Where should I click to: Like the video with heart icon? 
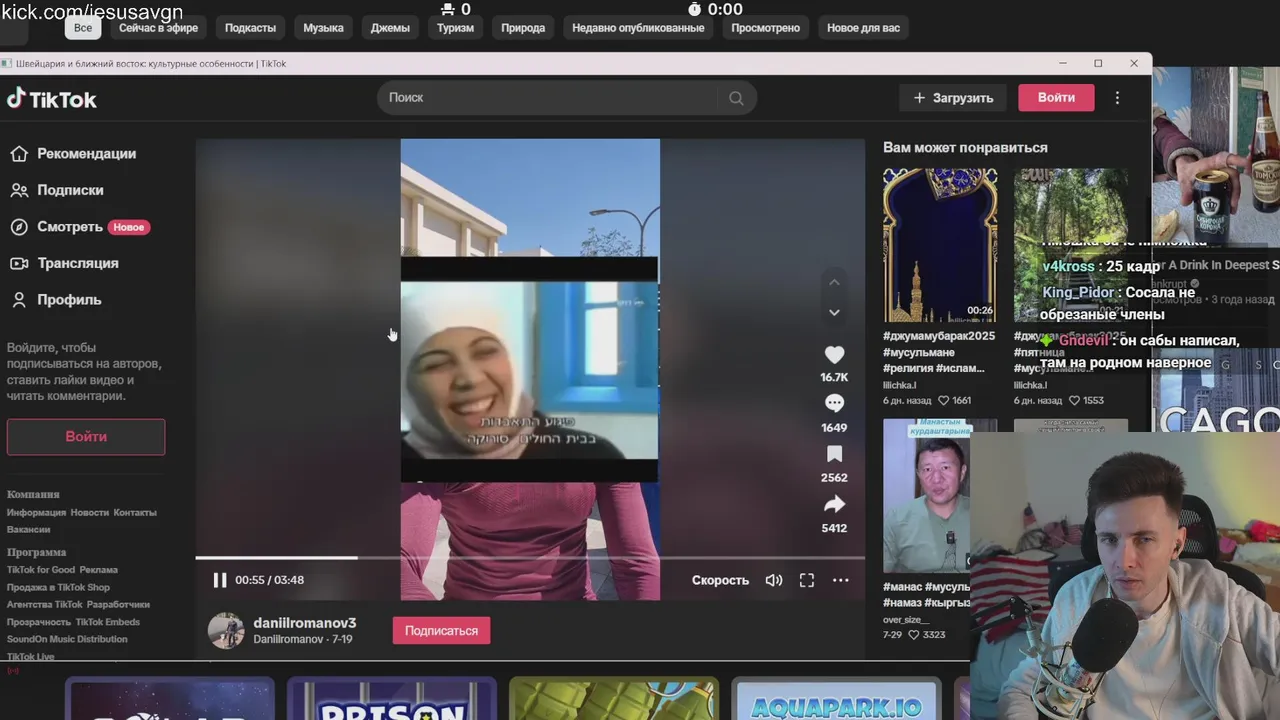point(834,355)
